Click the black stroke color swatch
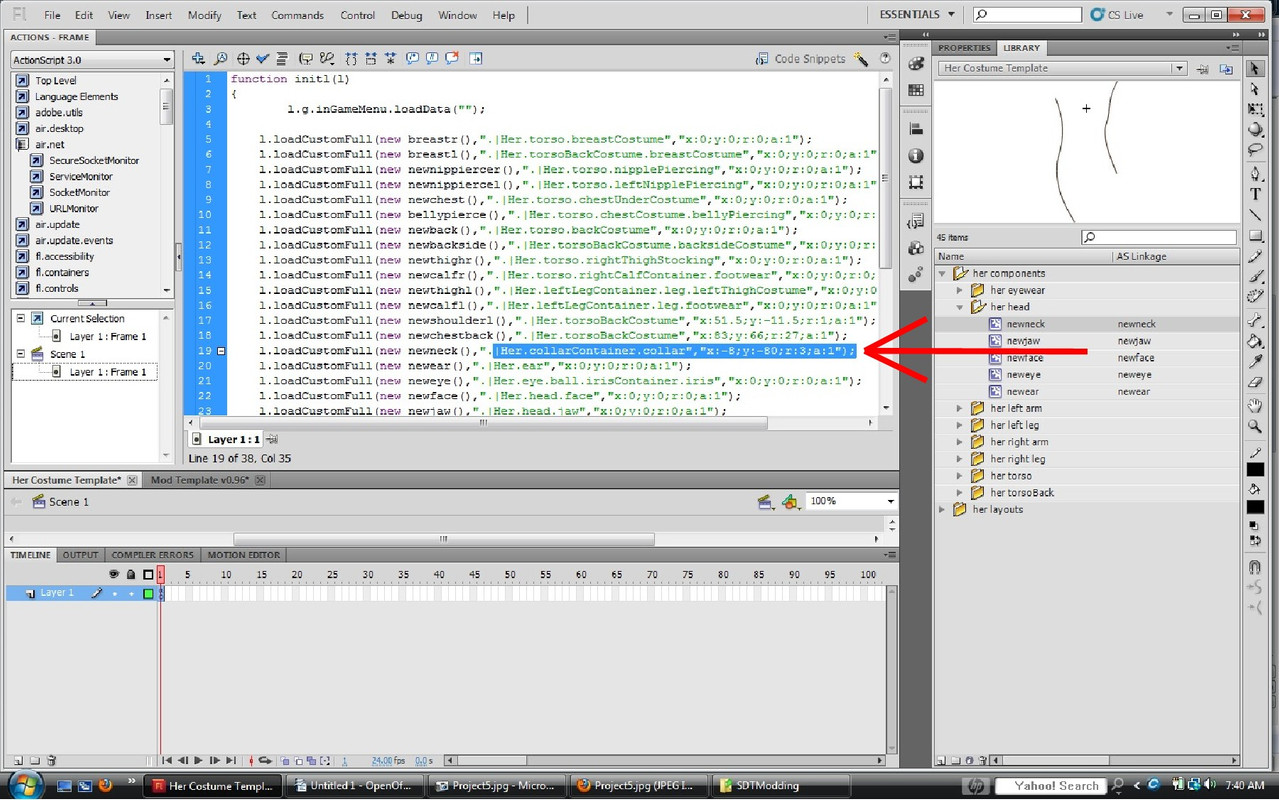Screen dimensions: 1279x800 [1255, 469]
